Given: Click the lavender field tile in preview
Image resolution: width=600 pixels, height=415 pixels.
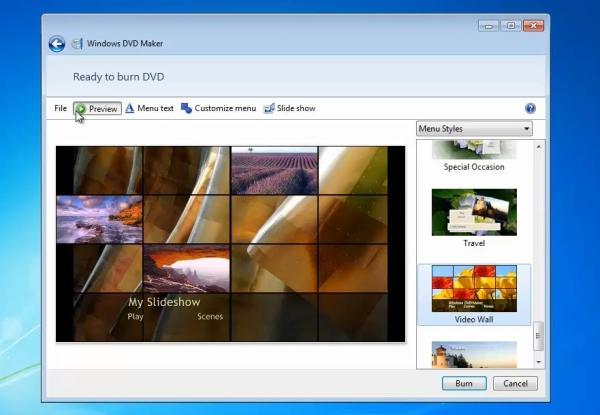Looking at the screenshot, I should point(274,171).
